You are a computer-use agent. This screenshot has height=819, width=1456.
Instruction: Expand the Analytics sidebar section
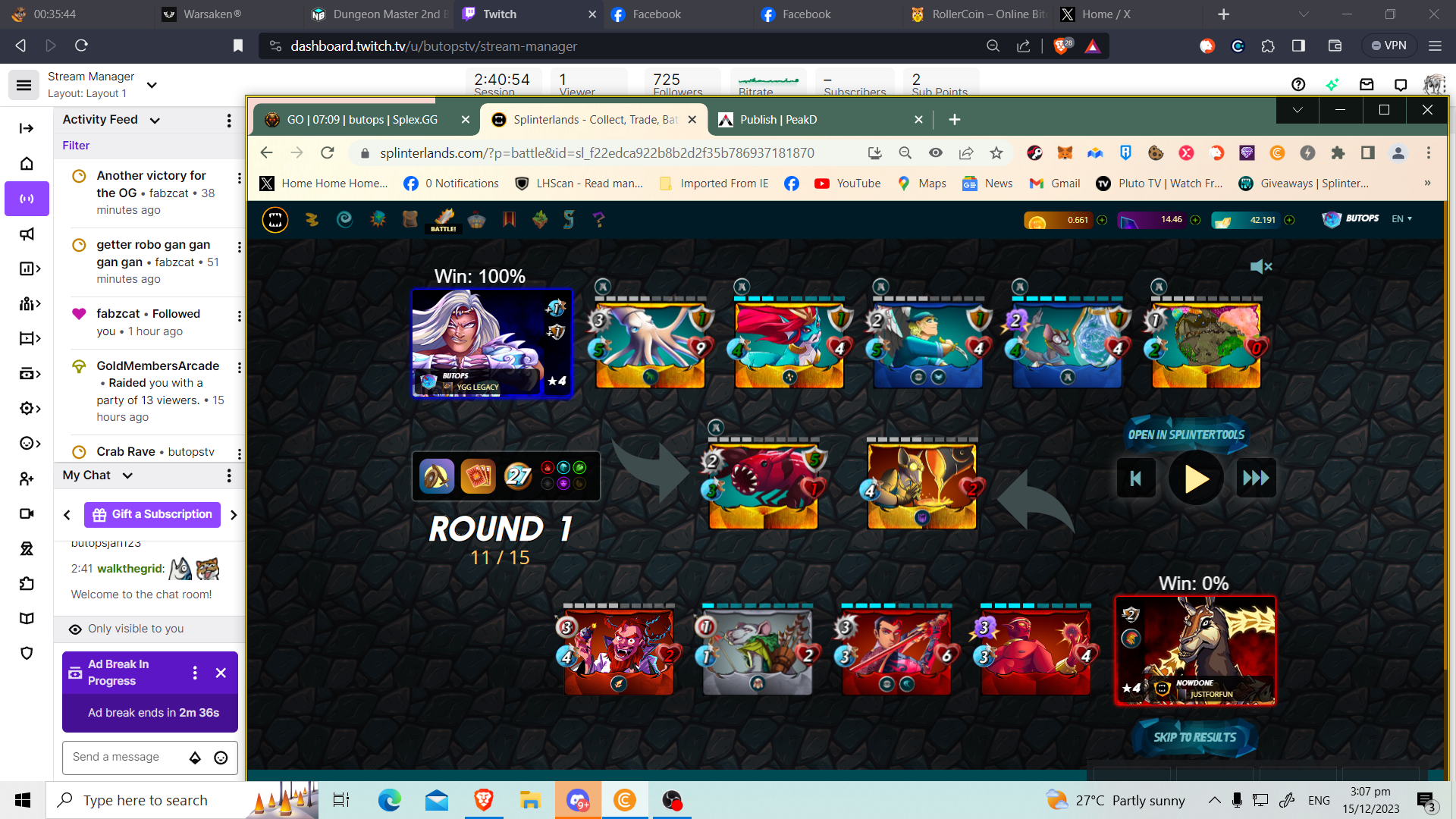coord(29,268)
